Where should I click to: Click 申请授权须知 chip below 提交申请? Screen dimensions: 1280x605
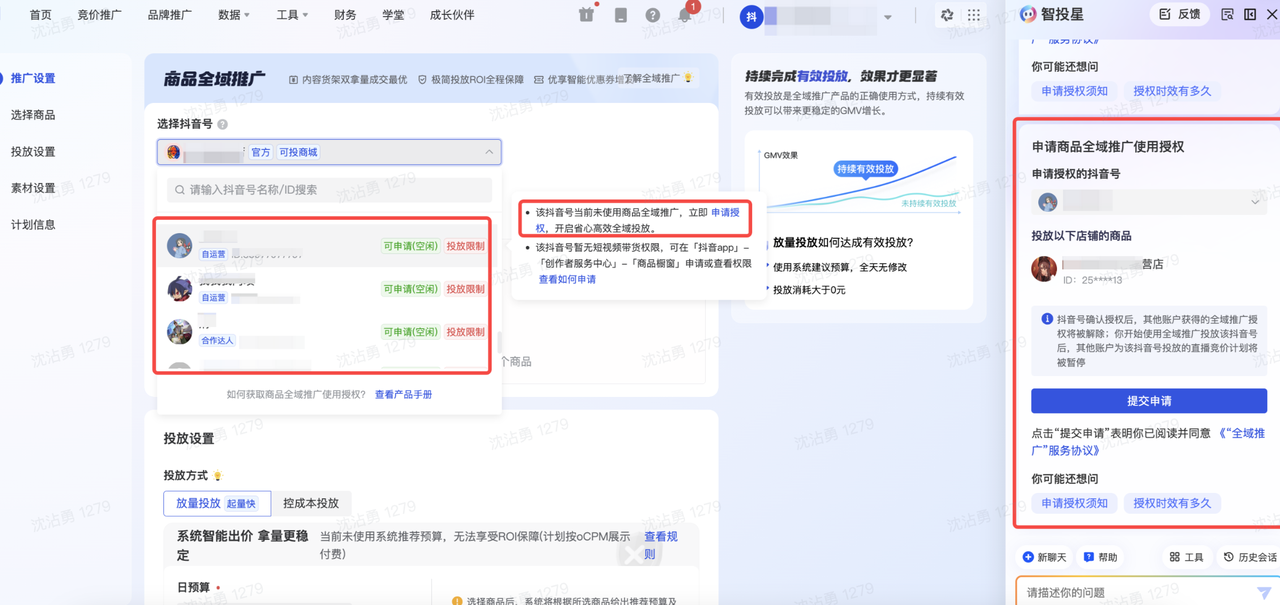1074,504
